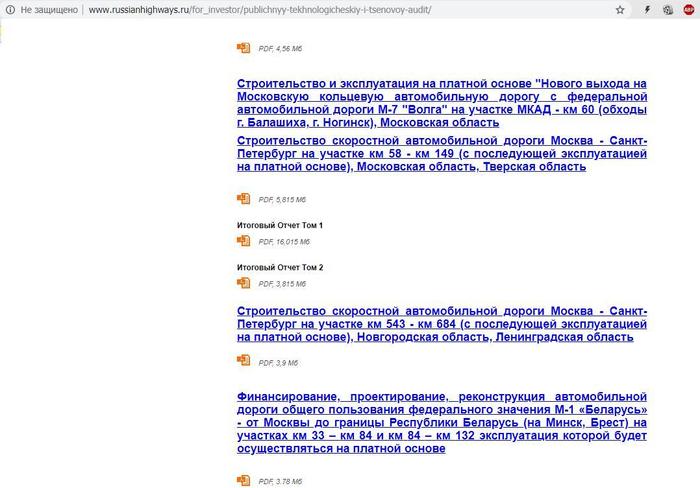This screenshot has width=700, height=488.
Task: Download the 3,78 Мб PDF file icon
Action: (x=243, y=481)
